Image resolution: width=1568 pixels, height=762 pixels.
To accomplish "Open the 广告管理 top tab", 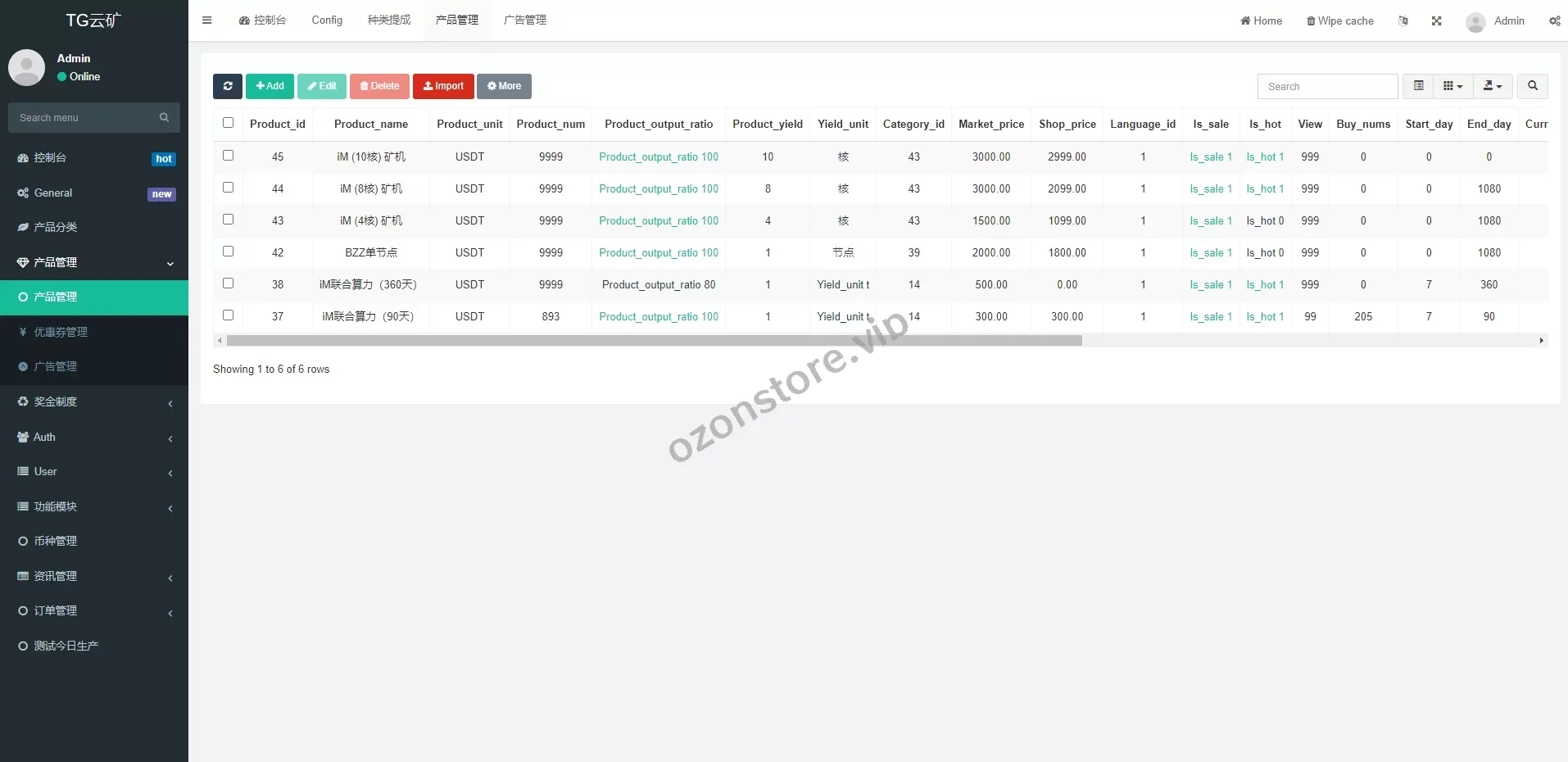I will point(524,20).
